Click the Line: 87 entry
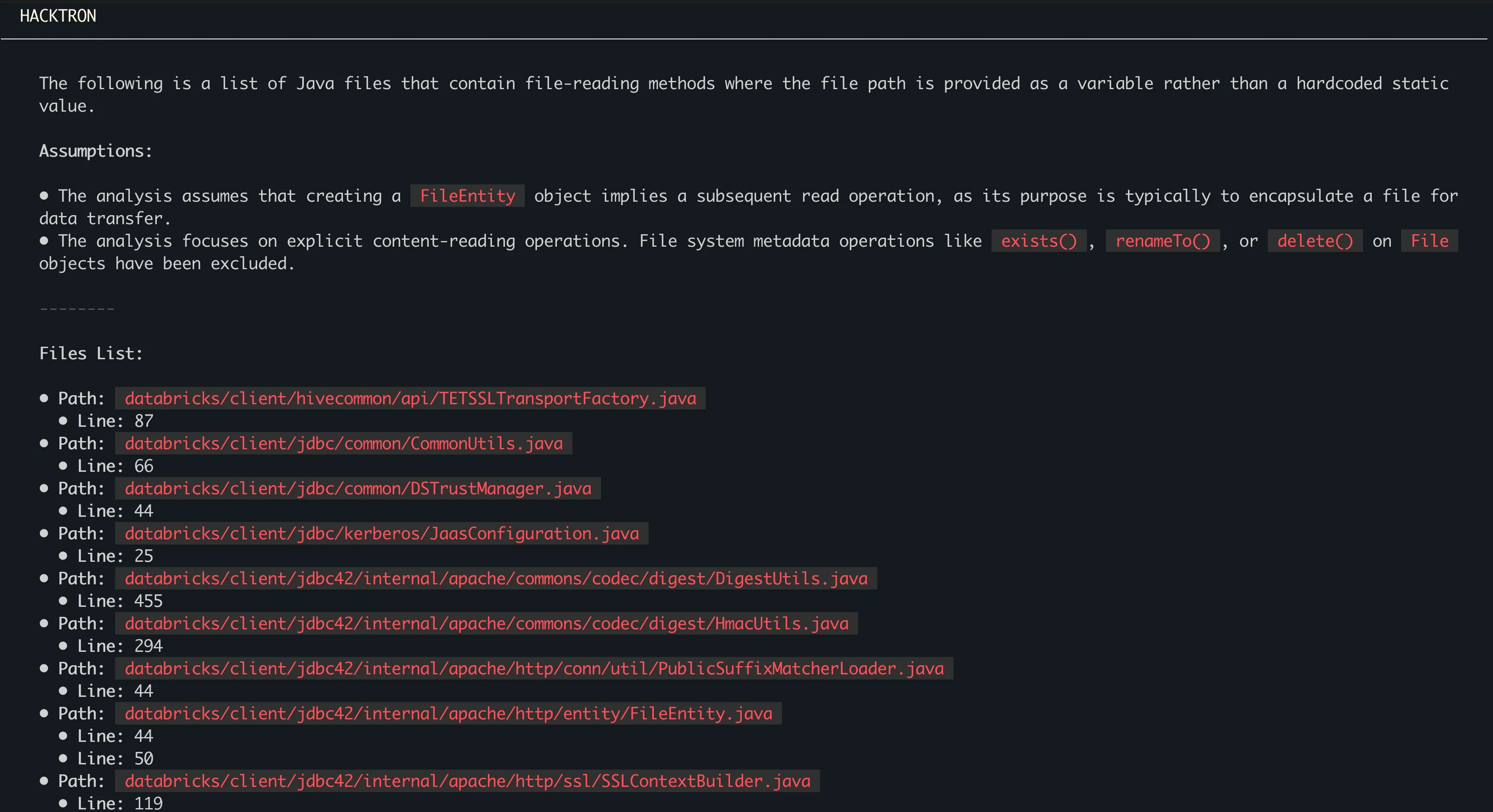The width and height of the screenshot is (1493, 812). (x=115, y=421)
